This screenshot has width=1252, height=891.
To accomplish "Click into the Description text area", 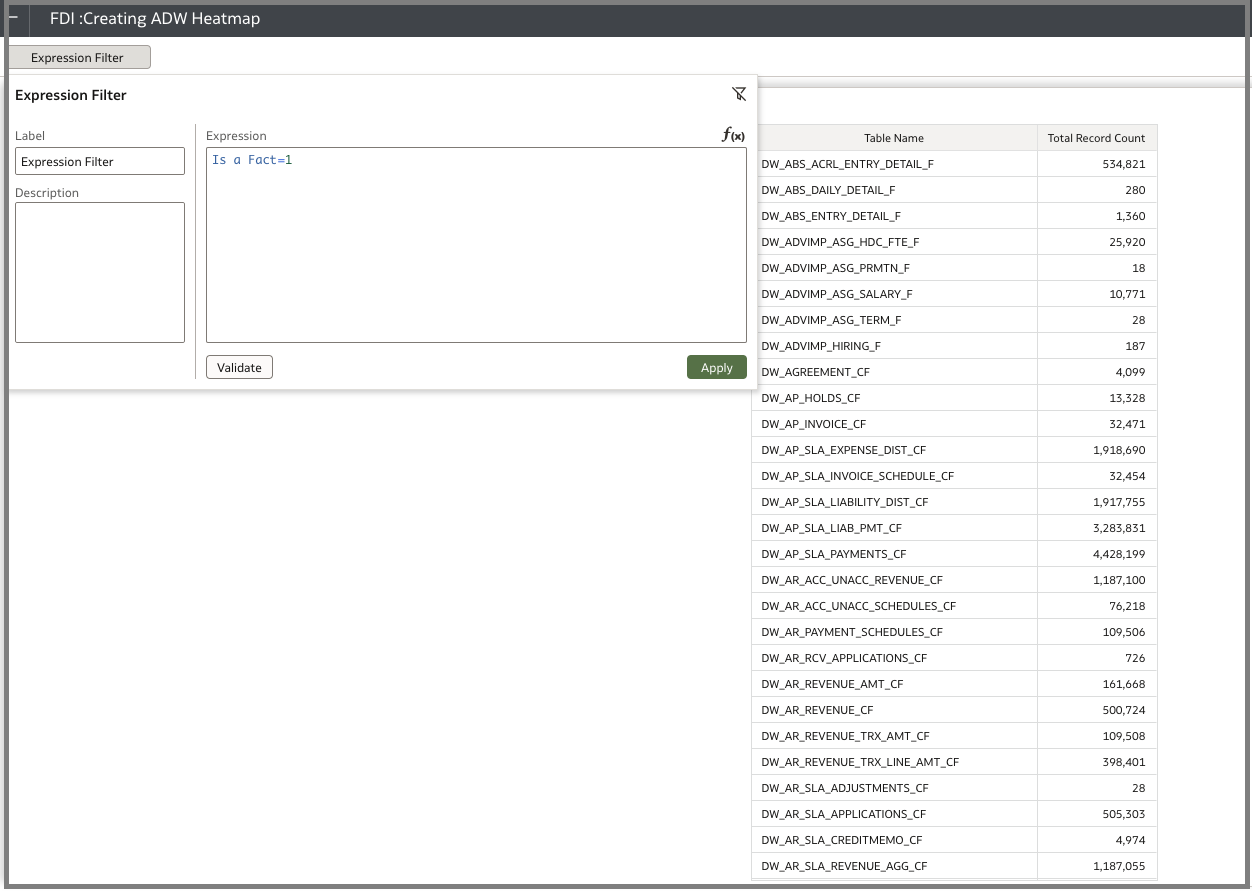I will point(100,272).
